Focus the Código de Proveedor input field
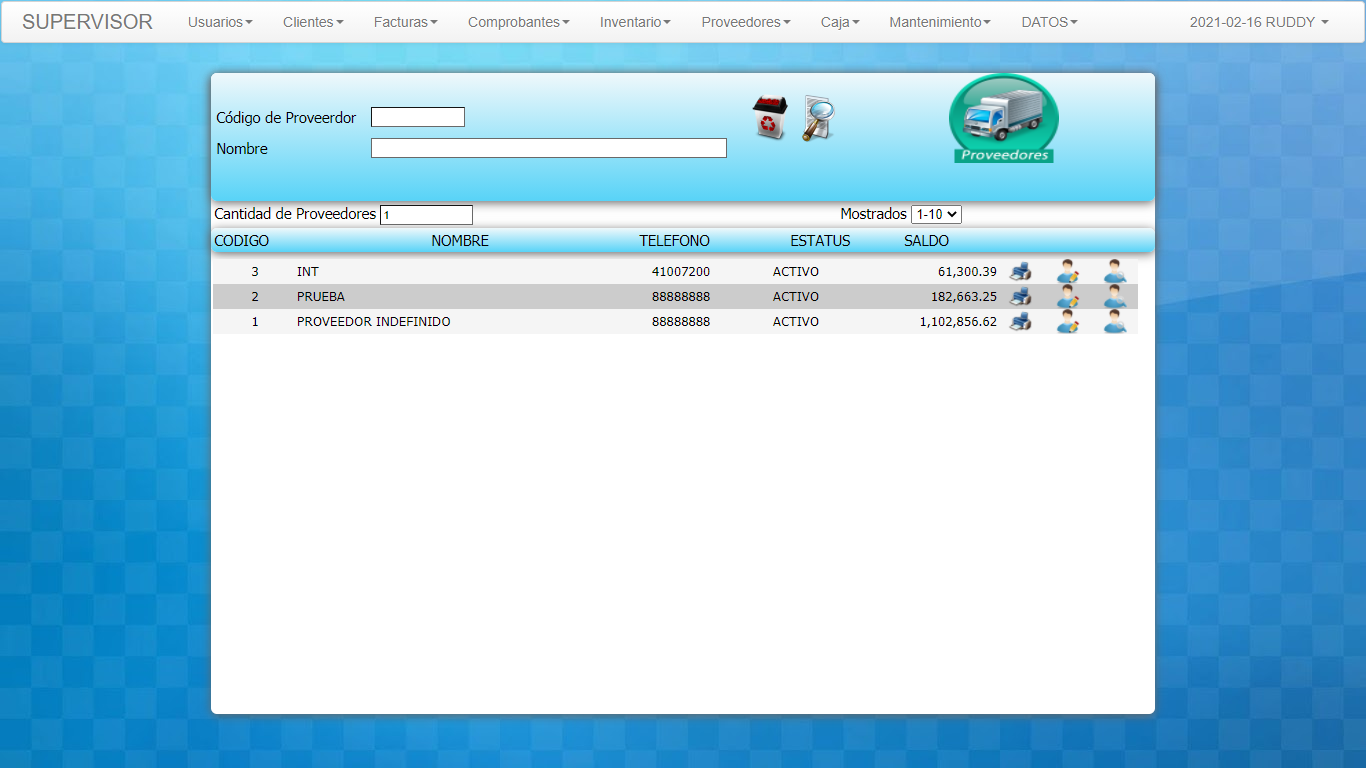1366x768 pixels. (x=417, y=117)
